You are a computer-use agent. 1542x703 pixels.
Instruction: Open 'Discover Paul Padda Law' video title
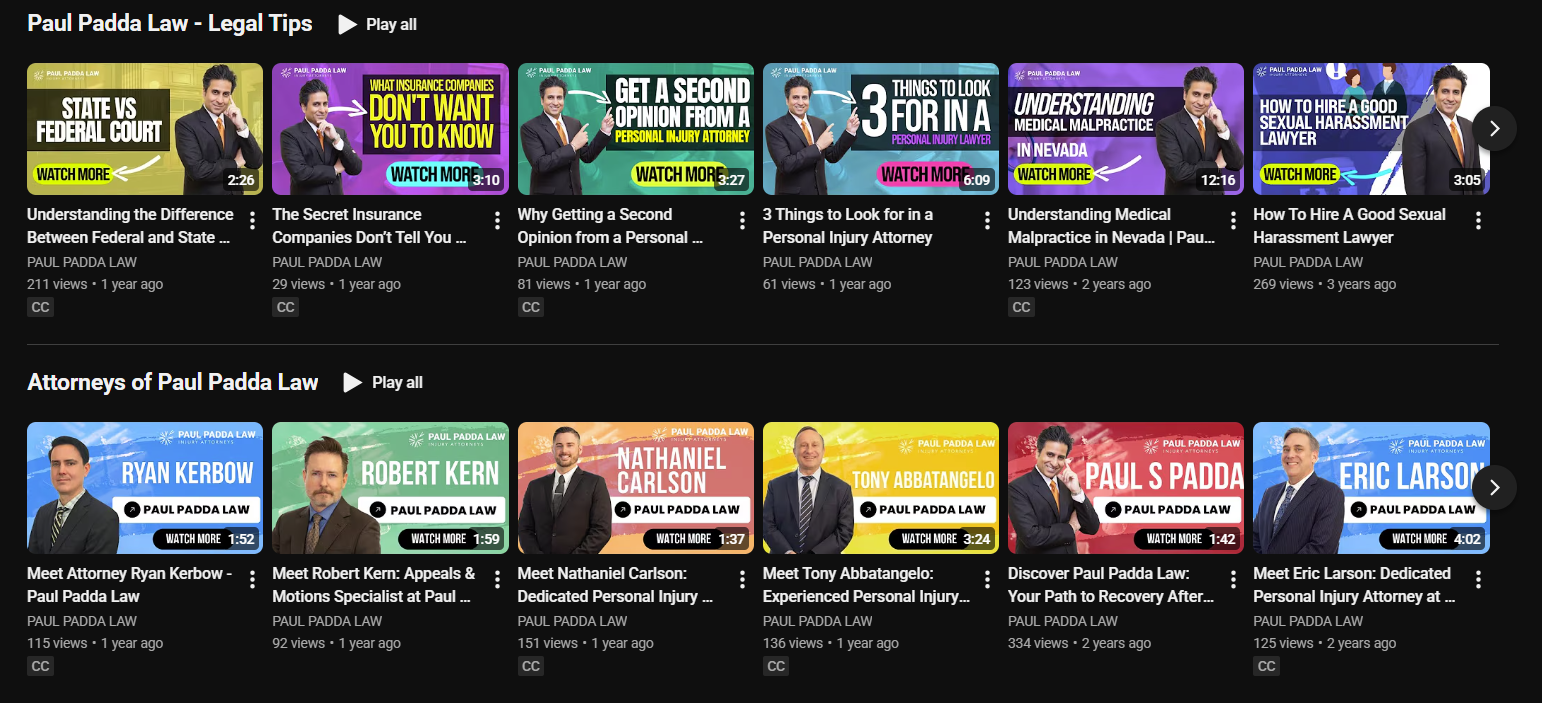(x=1111, y=585)
